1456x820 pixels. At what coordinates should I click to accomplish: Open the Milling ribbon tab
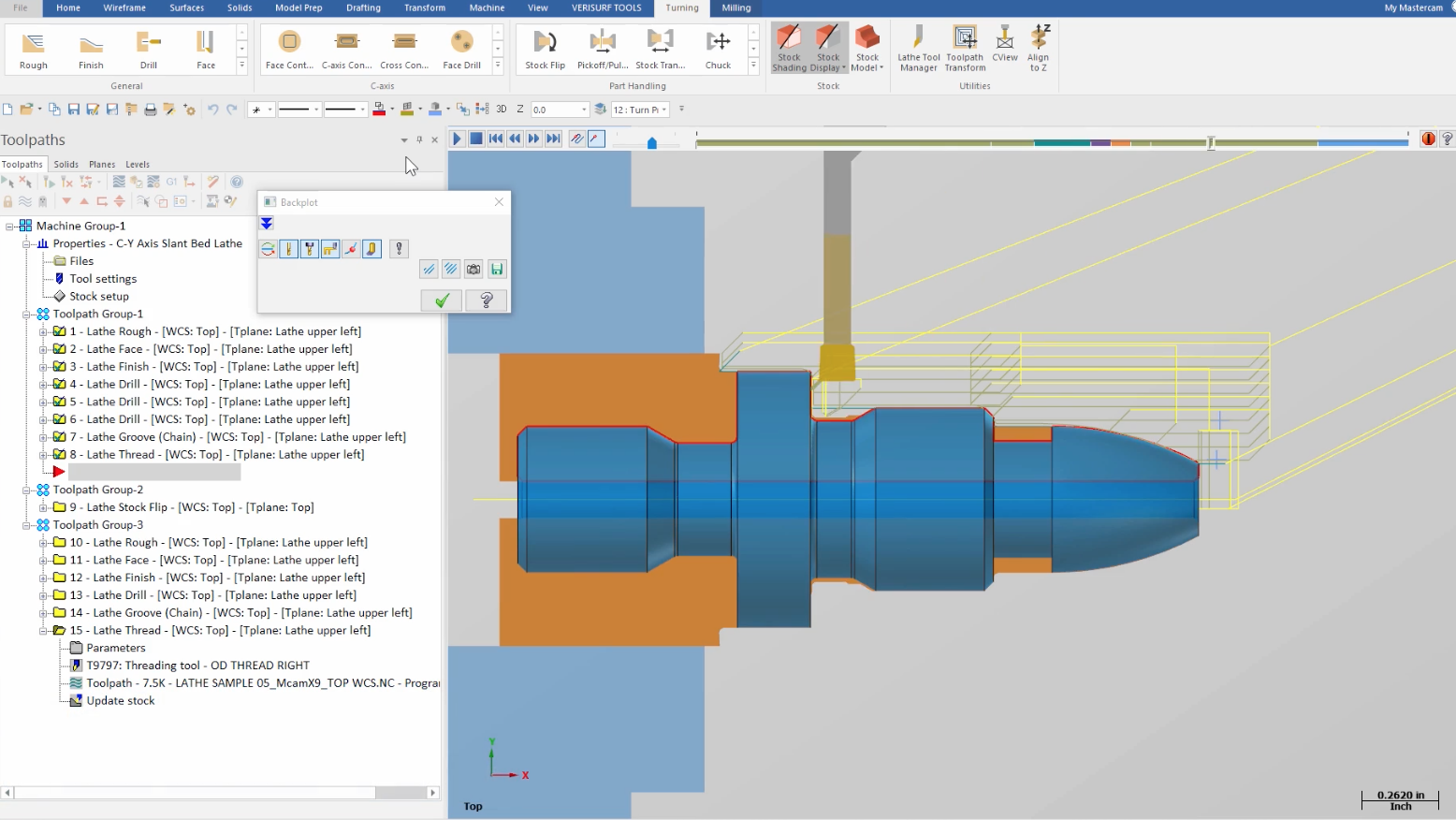click(x=736, y=7)
